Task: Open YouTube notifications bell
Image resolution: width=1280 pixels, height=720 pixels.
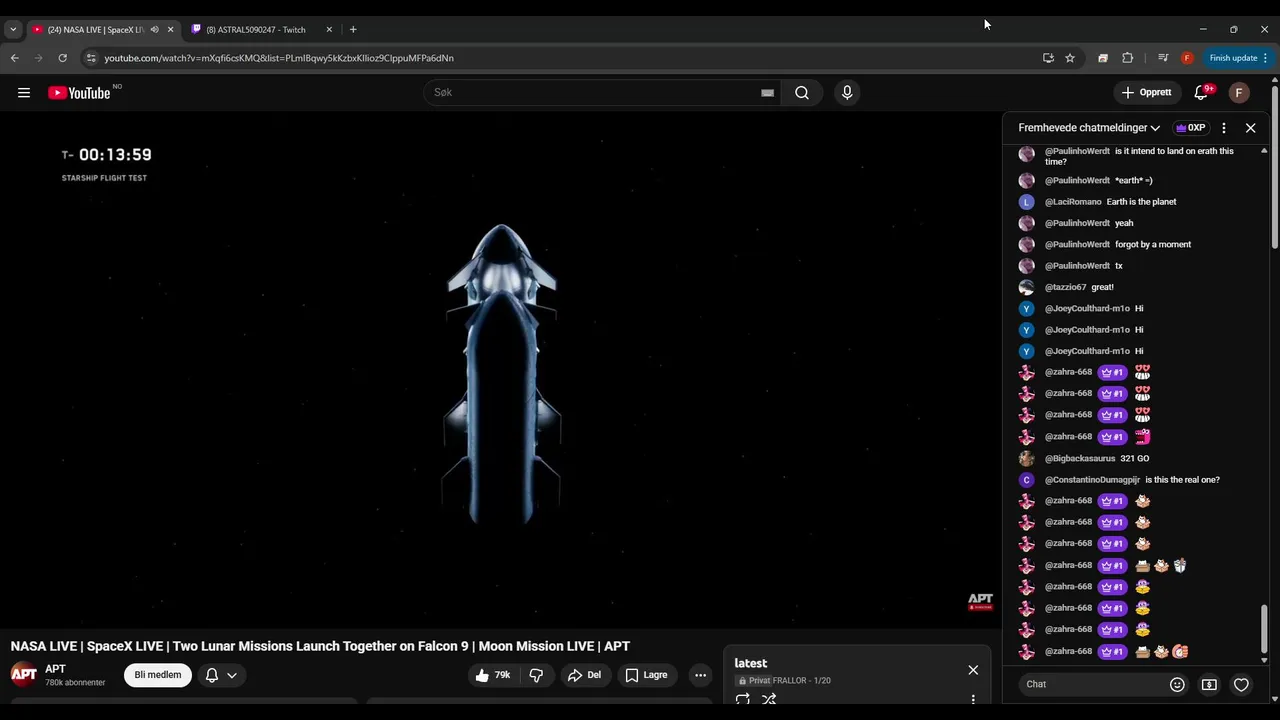Action: pyautogui.click(x=1201, y=93)
